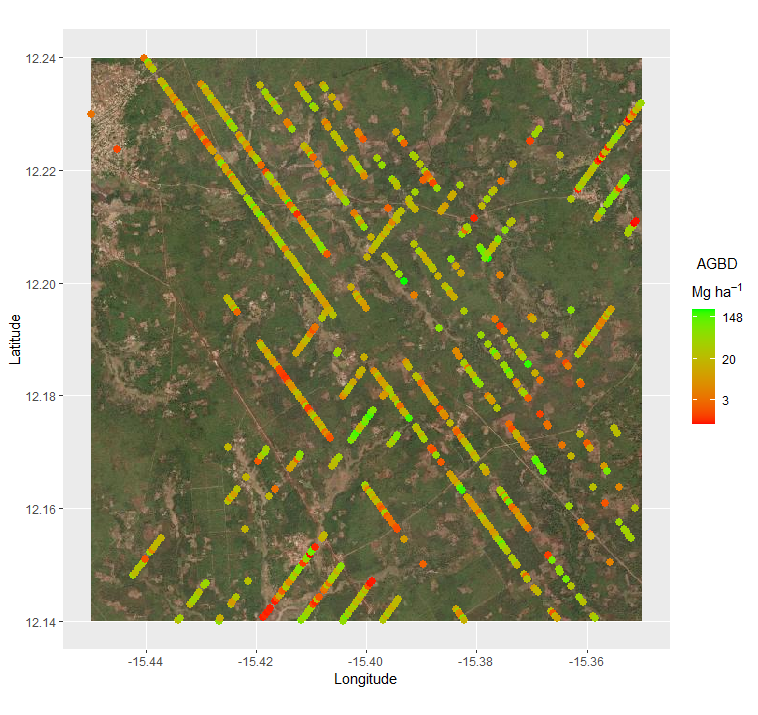Select the 148 legend value label
Screen dimensions: 758x715
coord(733,318)
